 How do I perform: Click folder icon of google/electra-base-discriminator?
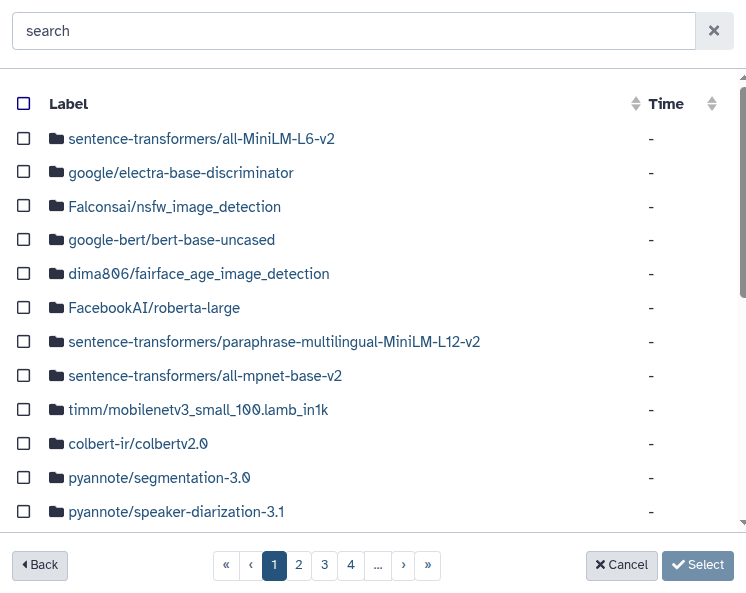tap(56, 172)
